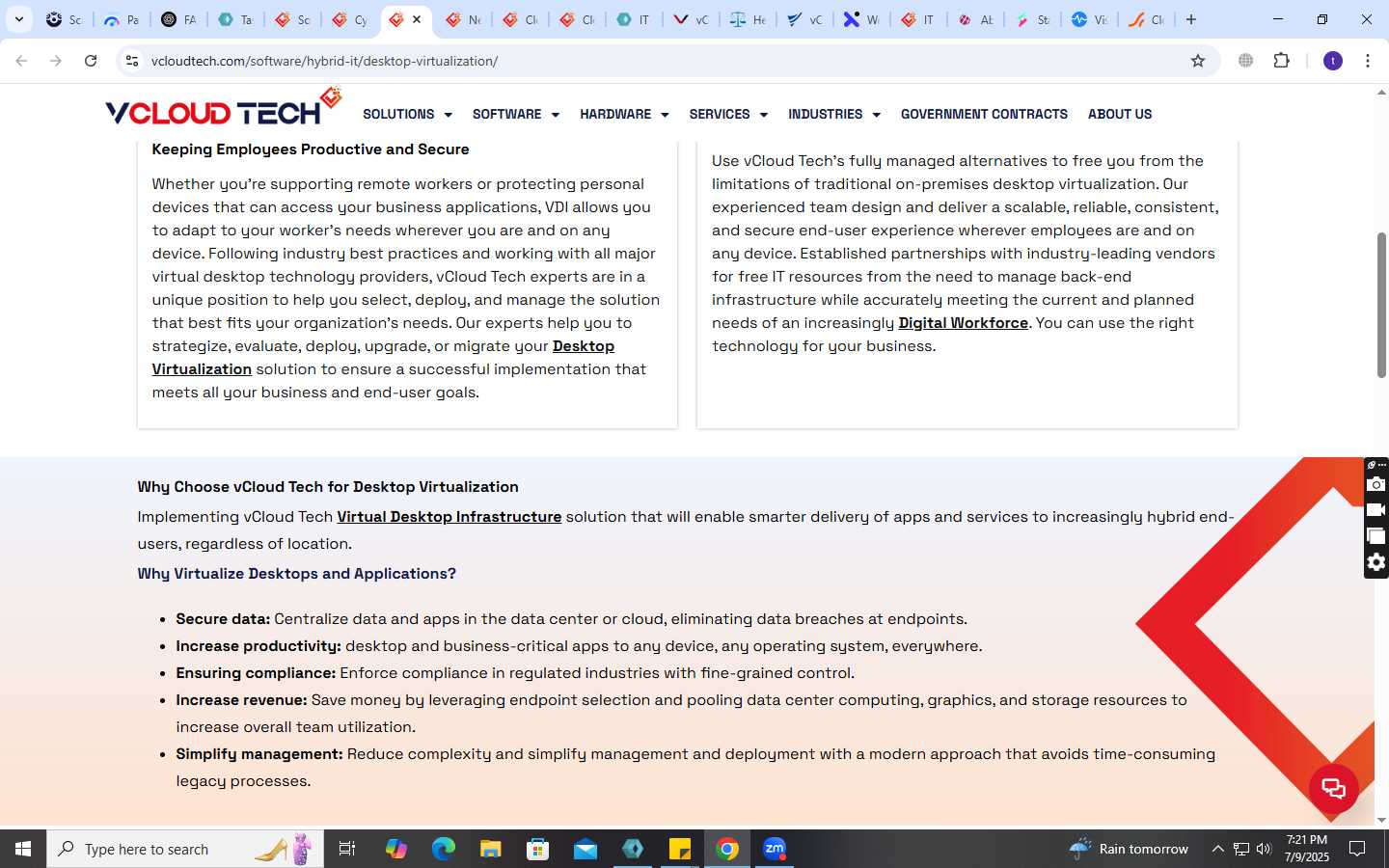
Task: Click the forward navigation arrow
Action: click(56, 61)
